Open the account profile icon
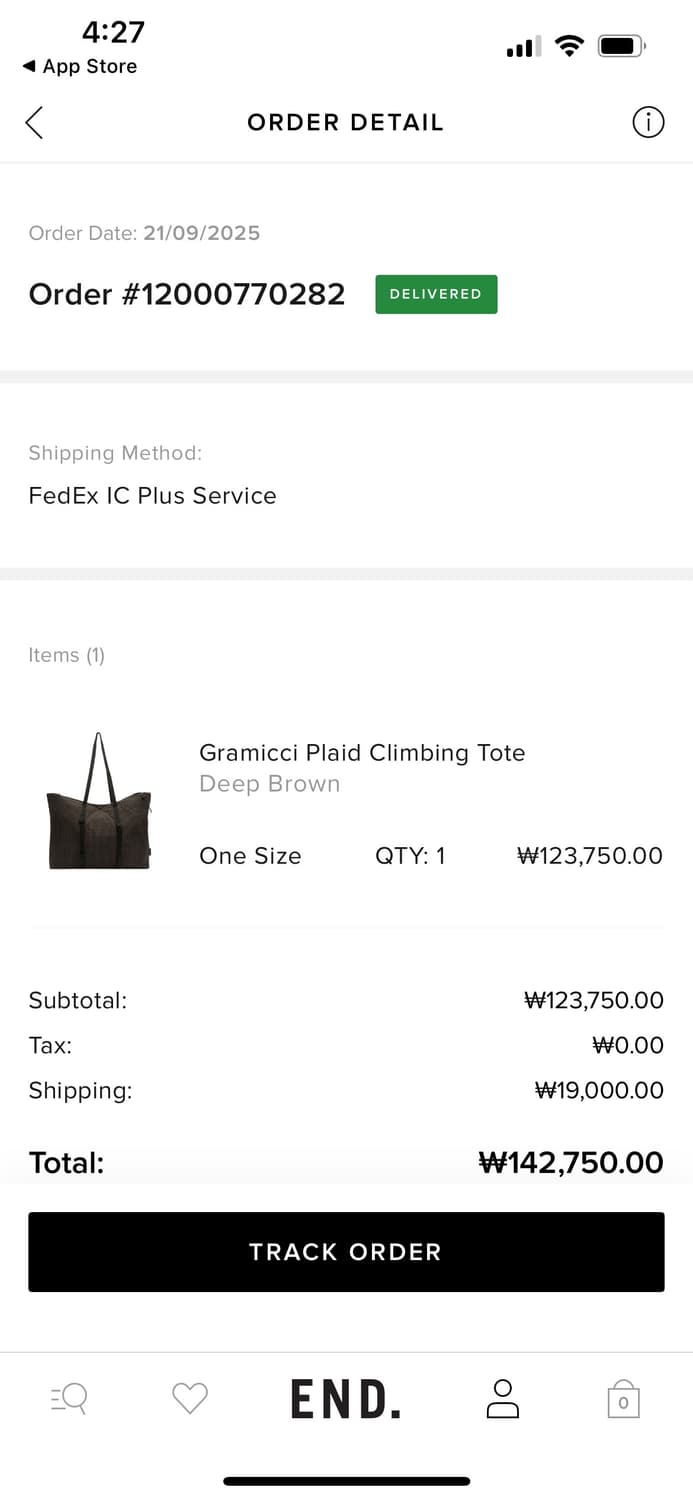693x1500 pixels. click(502, 1398)
